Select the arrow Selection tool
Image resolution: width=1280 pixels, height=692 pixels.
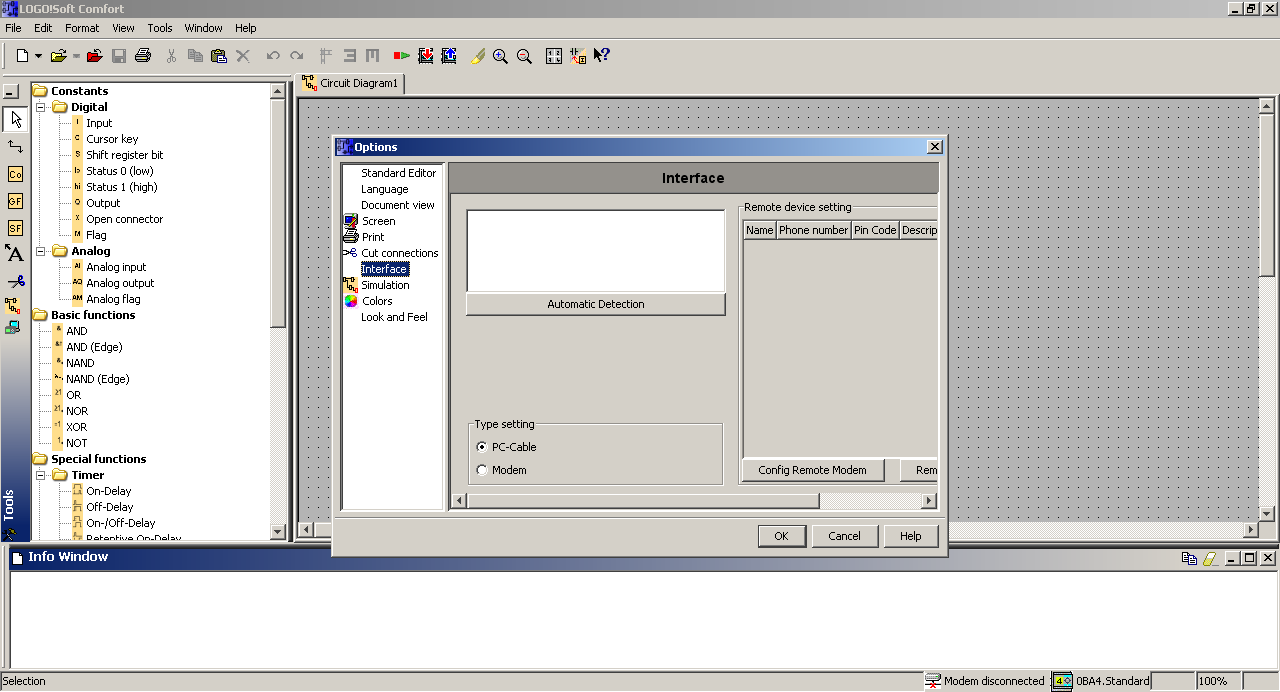coord(15,120)
